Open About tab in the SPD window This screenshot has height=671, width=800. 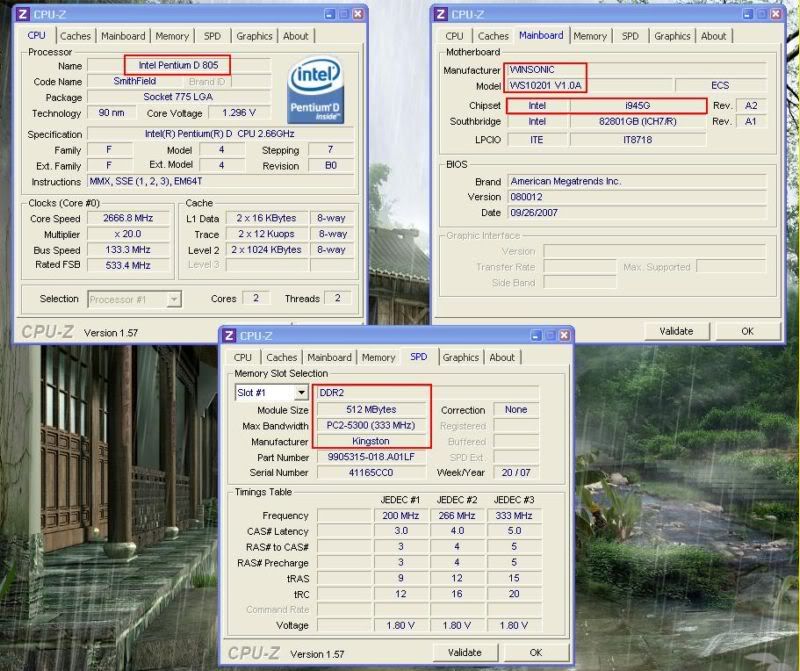[502, 358]
